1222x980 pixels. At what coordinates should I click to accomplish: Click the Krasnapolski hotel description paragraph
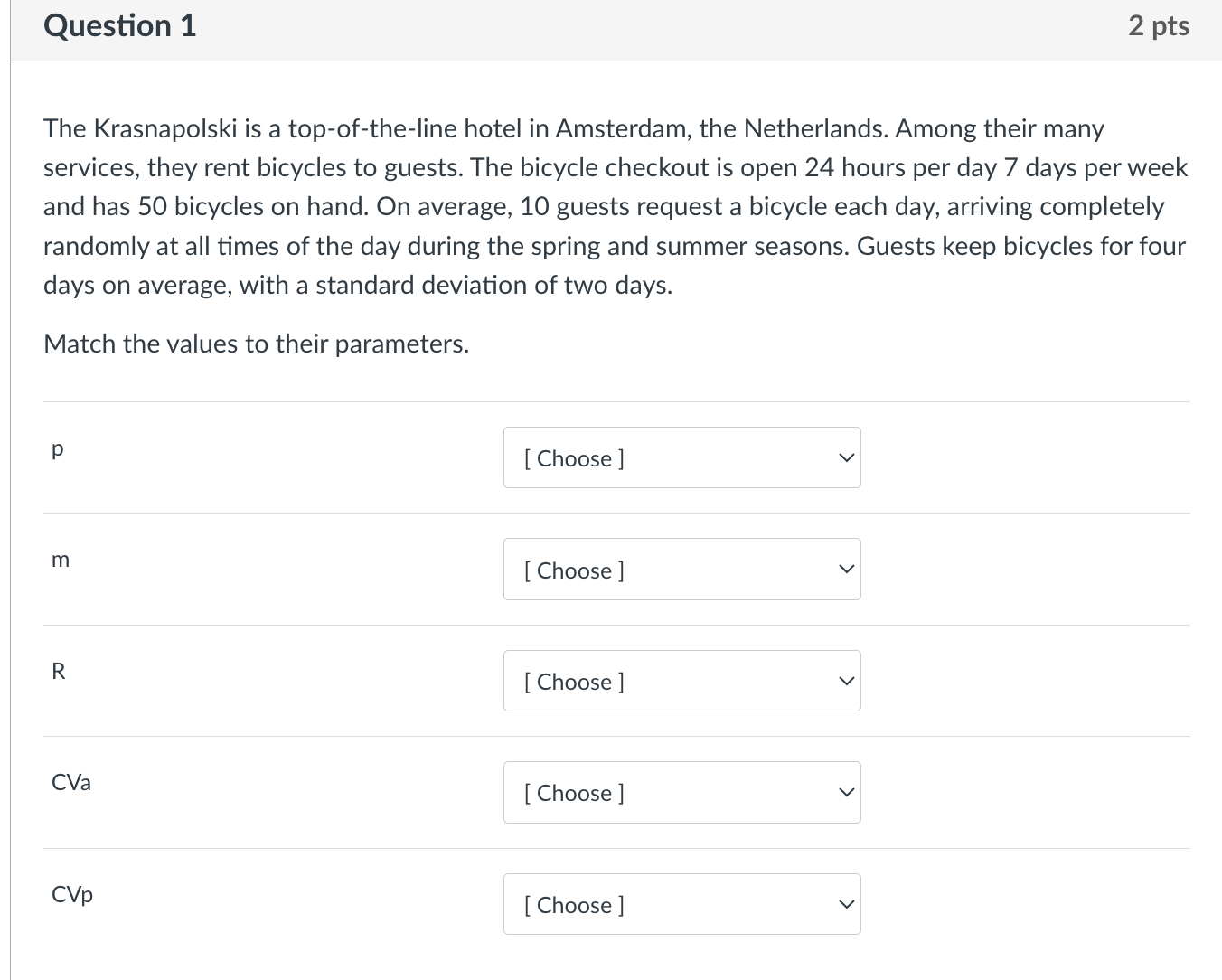coord(615,207)
